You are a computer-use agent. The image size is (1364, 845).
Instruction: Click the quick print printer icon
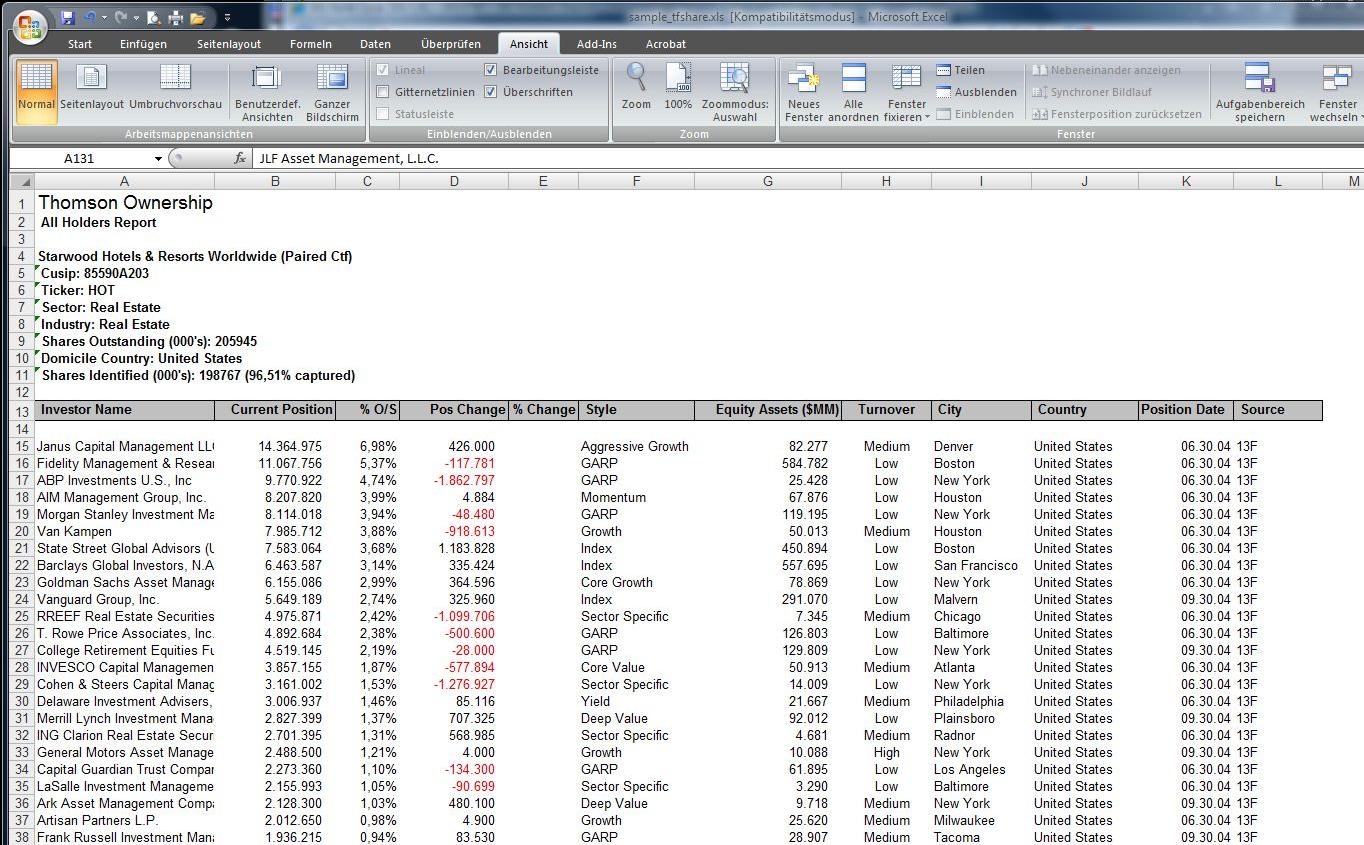176,18
